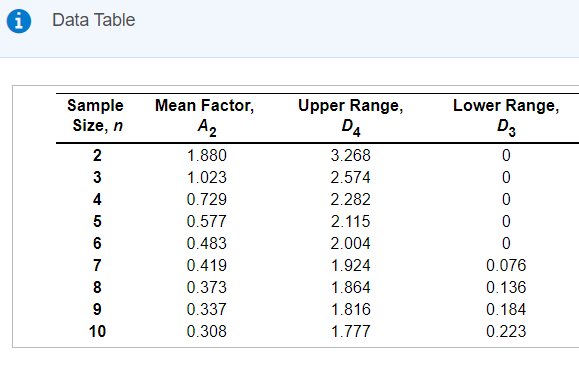Click the A2 value 0.483

pos(207,243)
